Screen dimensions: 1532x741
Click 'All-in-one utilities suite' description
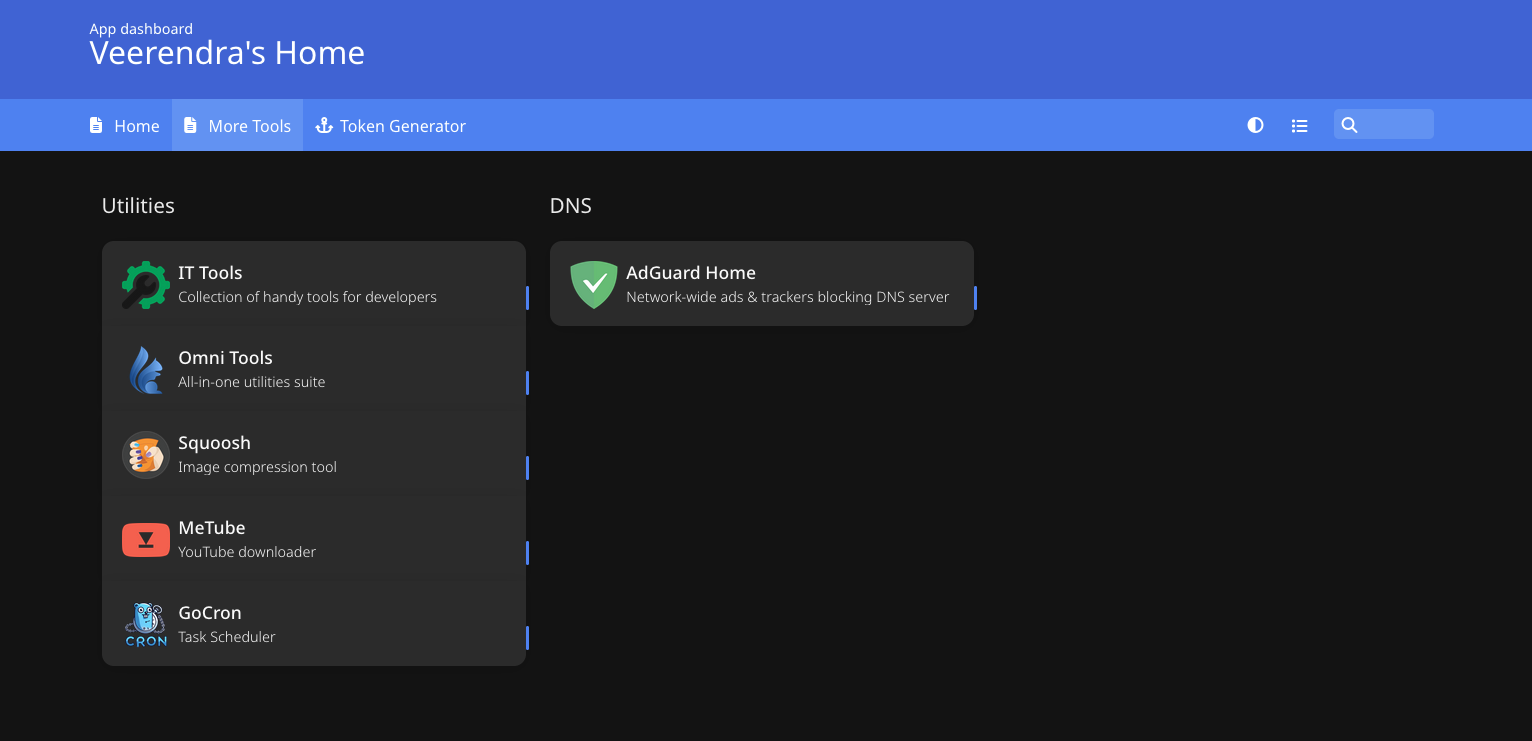tap(251, 382)
